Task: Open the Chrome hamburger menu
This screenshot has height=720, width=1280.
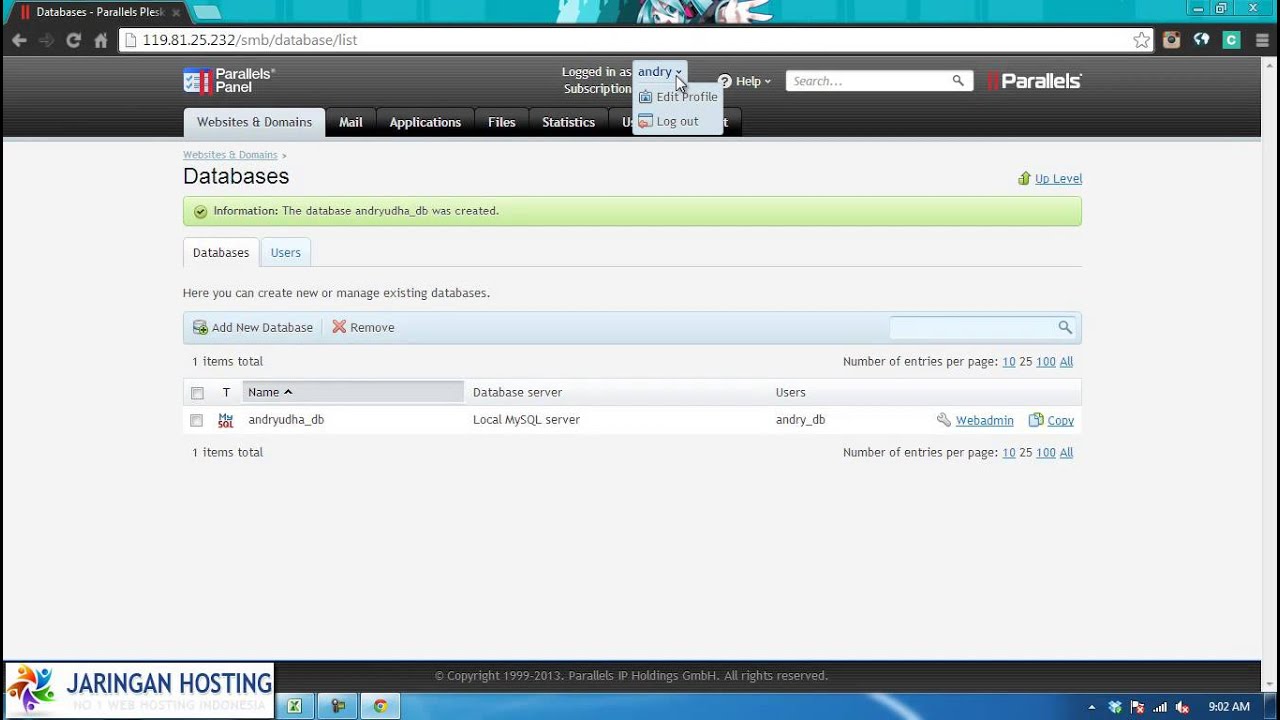Action: 1261,40
